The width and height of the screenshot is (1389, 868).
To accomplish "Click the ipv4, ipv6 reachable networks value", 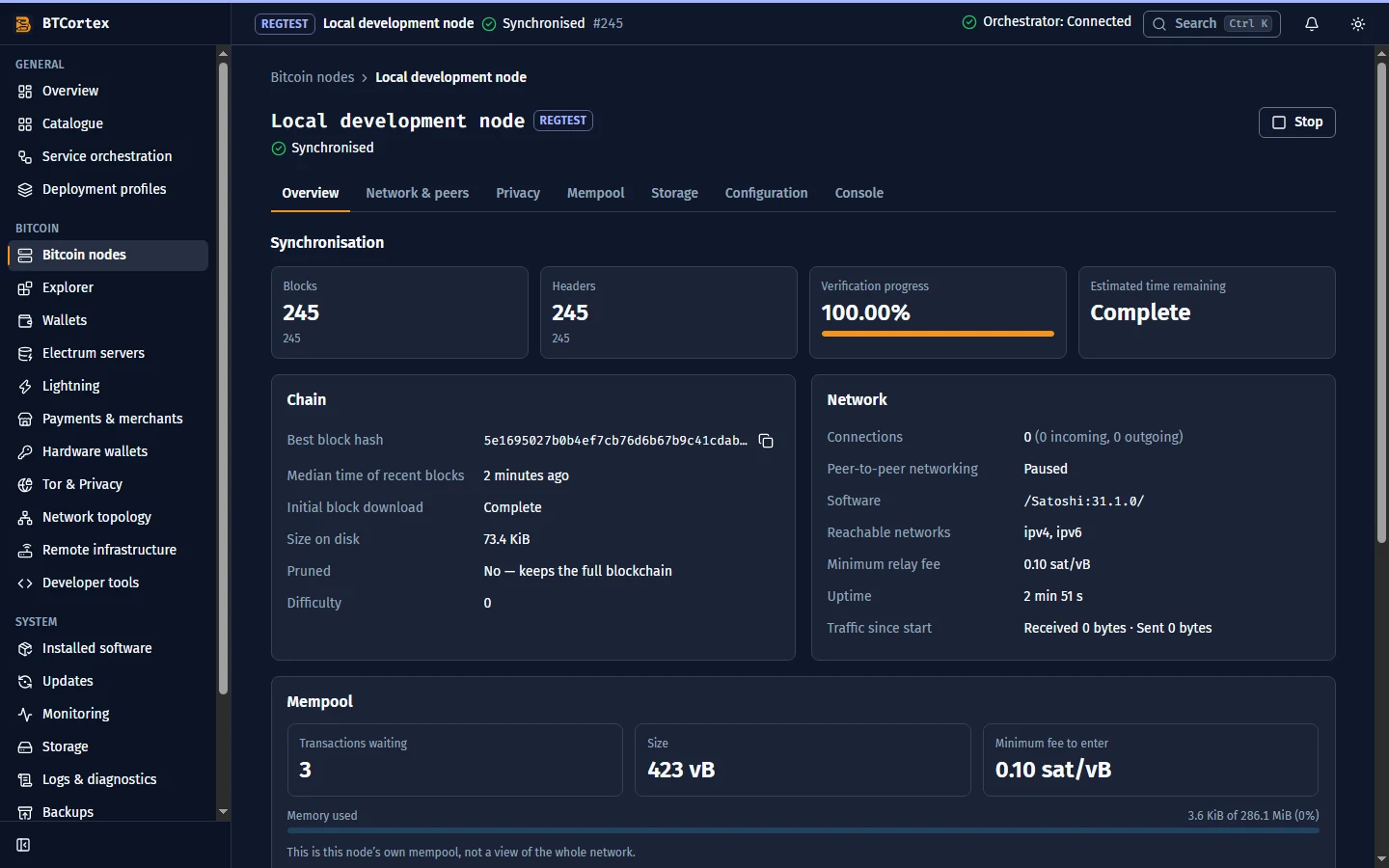I will pyautogui.click(x=1052, y=532).
